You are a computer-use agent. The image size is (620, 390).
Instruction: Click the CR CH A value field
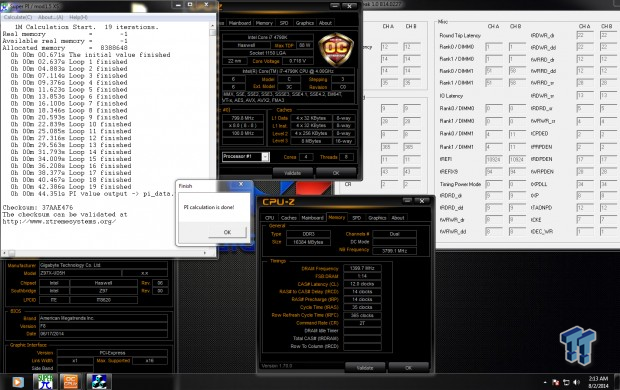point(389,184)
